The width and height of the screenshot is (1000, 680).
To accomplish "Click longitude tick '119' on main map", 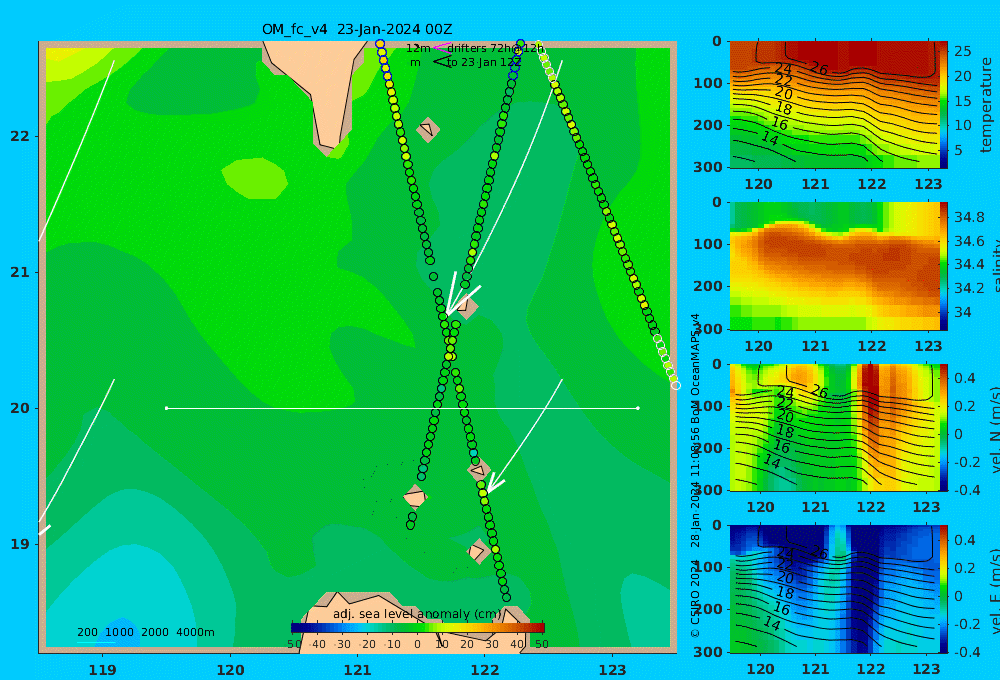I will (103, 670).
